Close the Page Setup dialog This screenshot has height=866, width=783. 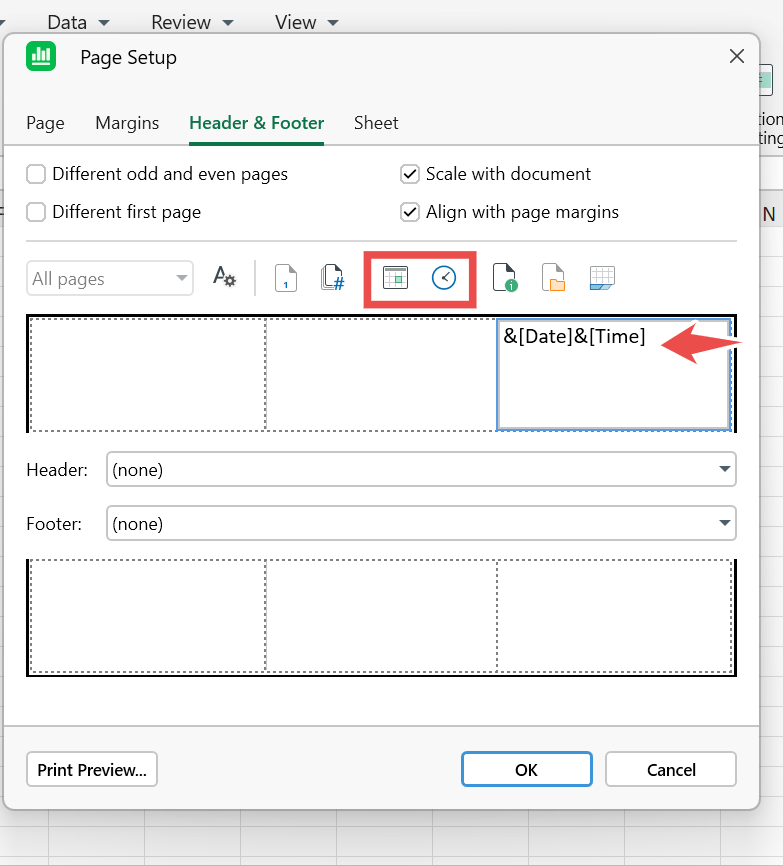pos(737,56)
